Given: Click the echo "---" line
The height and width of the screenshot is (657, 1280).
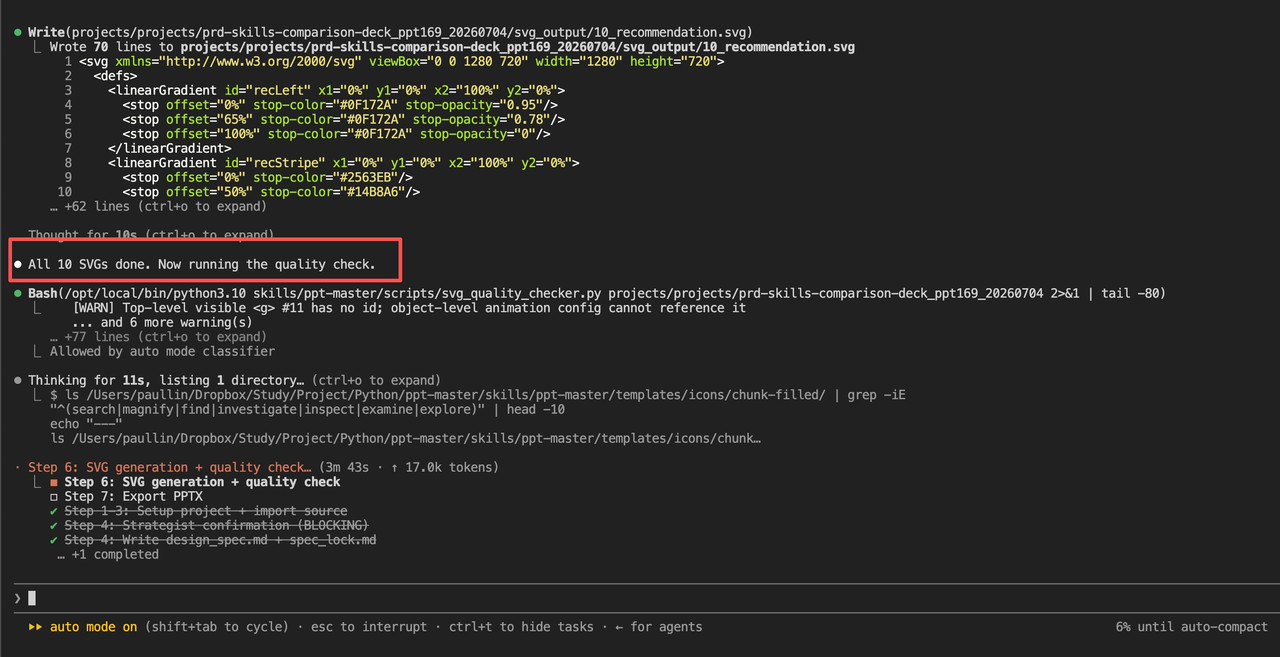Looking at the screenshot, I should point(86,424).
